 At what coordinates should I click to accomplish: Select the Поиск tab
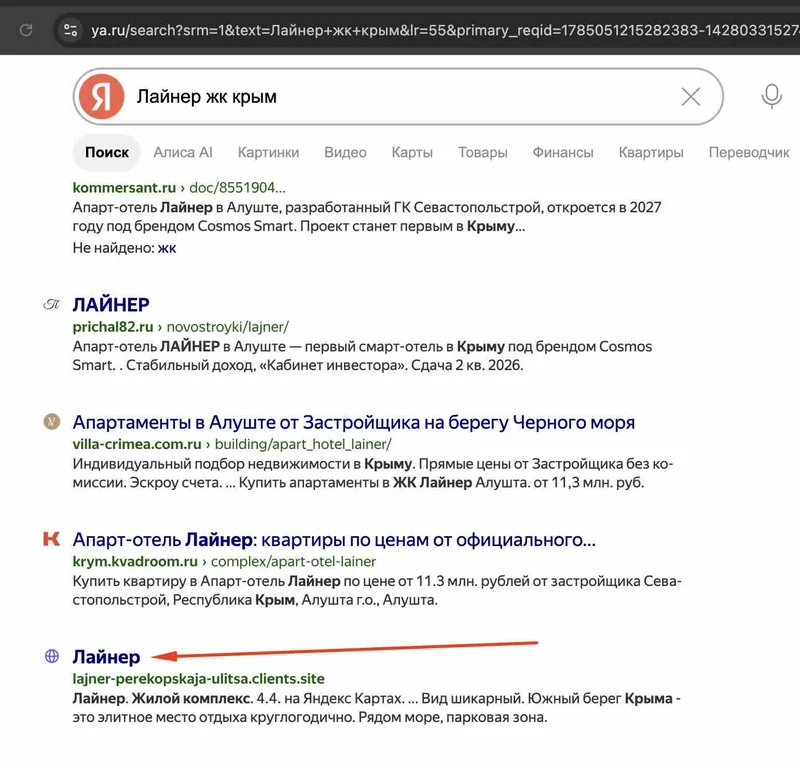point(107,153)
